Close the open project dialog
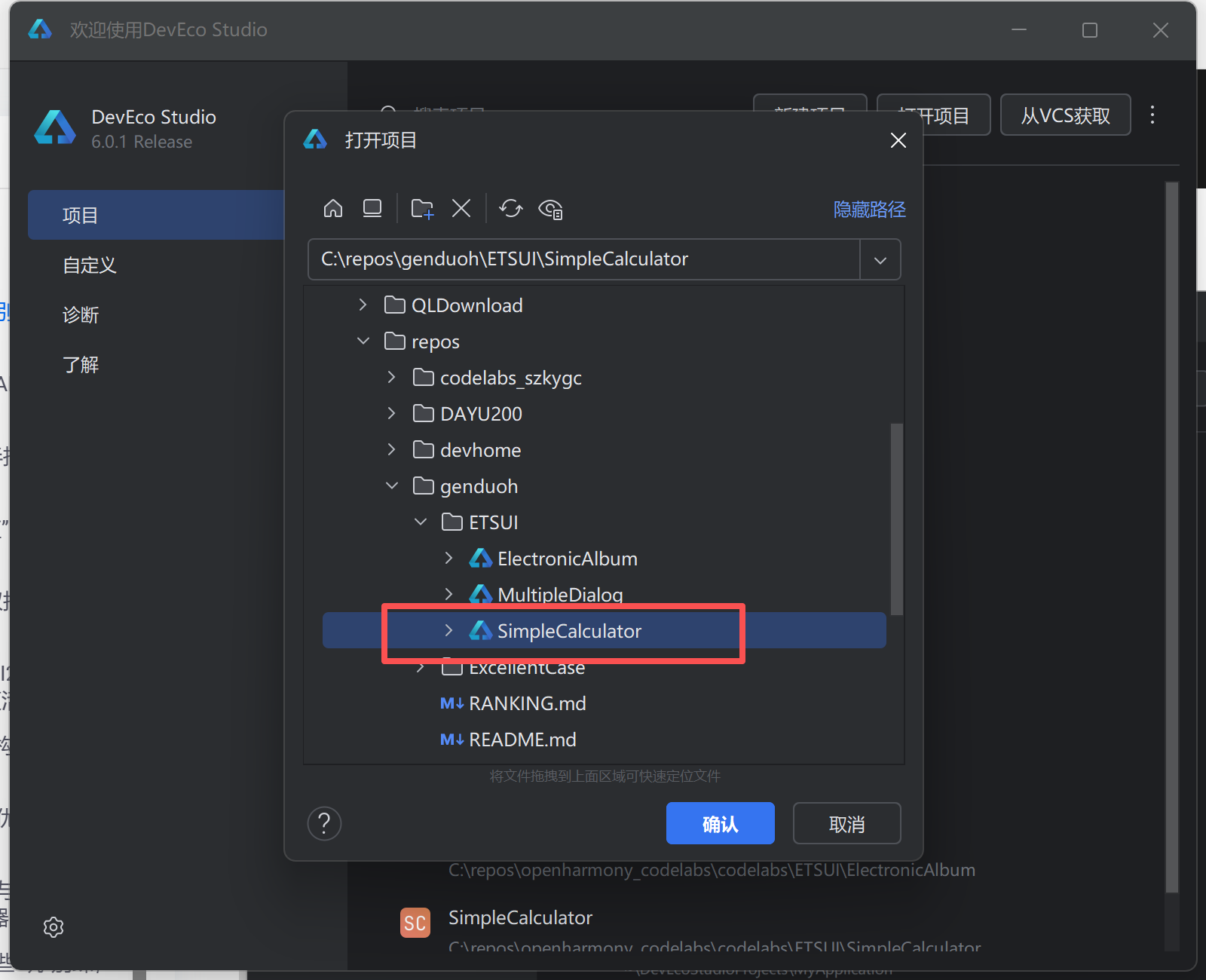Image resolution: width=1206 pixels, height=980 pixels. coord(898,140)
